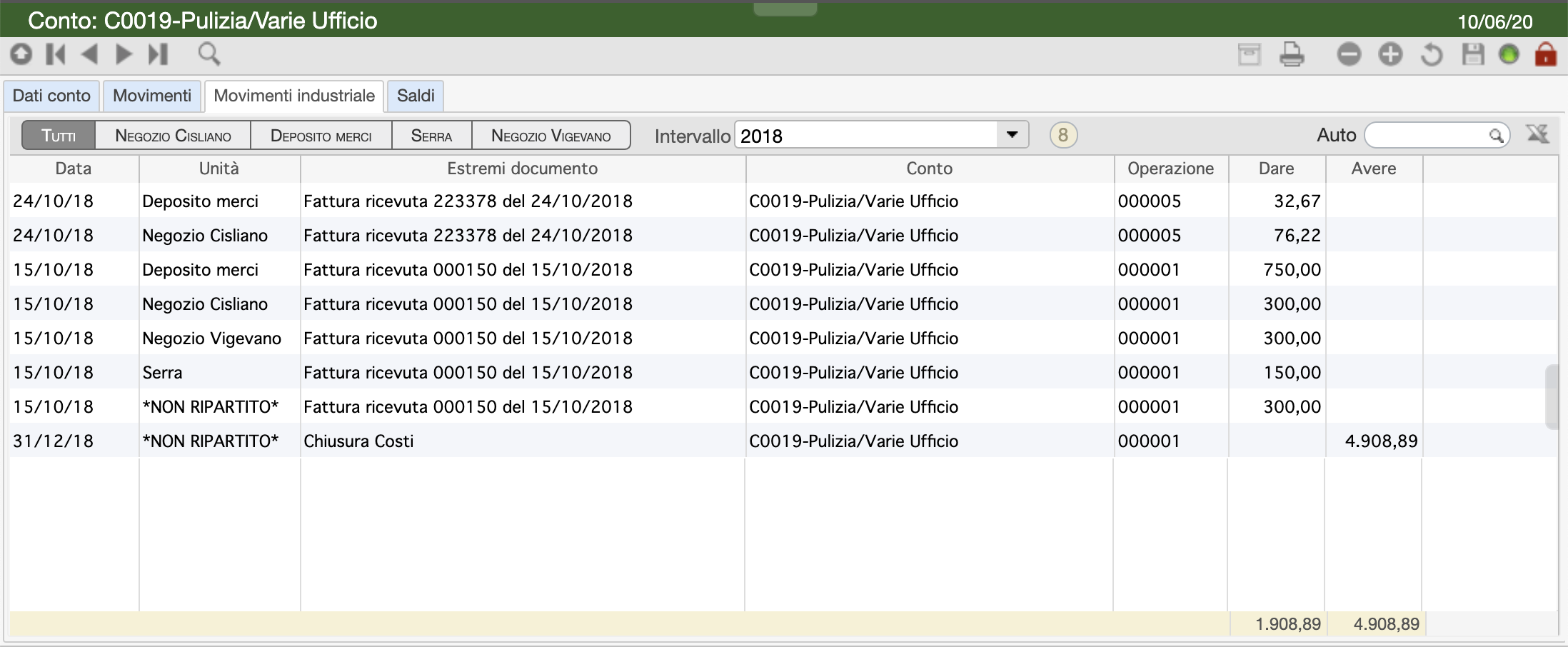Go to the previous record
This screenshot has width=1568, height=647.
coord(90,54)
